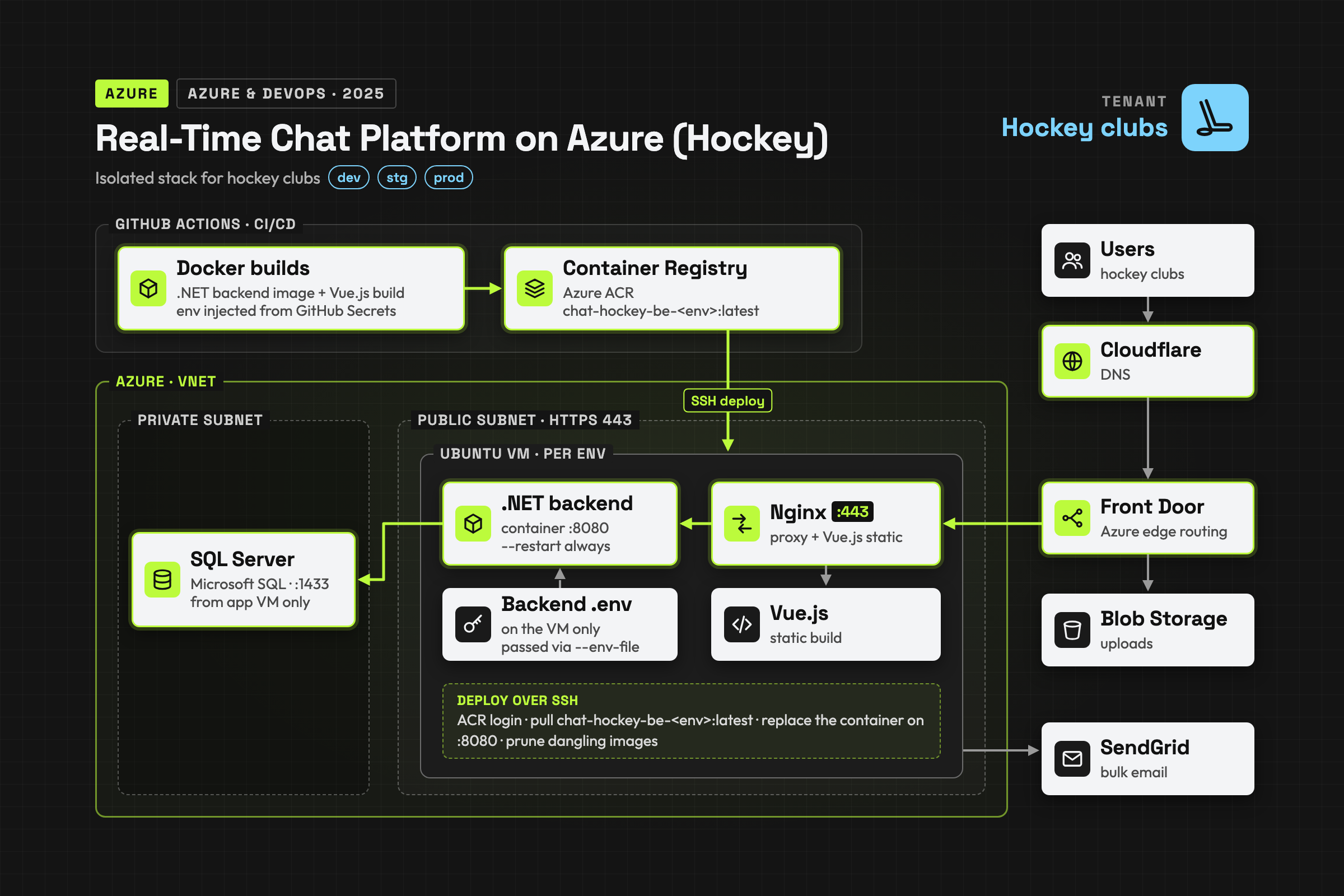
Task: Click the hockey stick tenant icon
Action: pos(1215,118)
